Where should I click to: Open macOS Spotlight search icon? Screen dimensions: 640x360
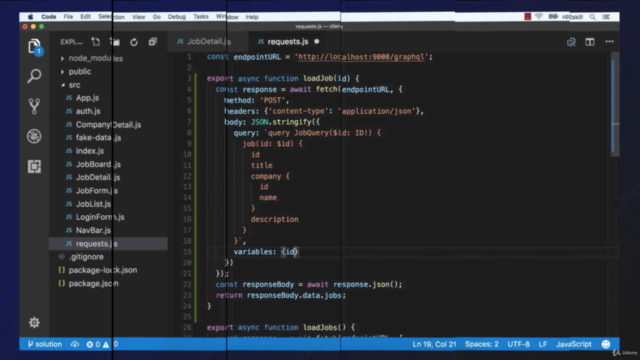[592, 17]
